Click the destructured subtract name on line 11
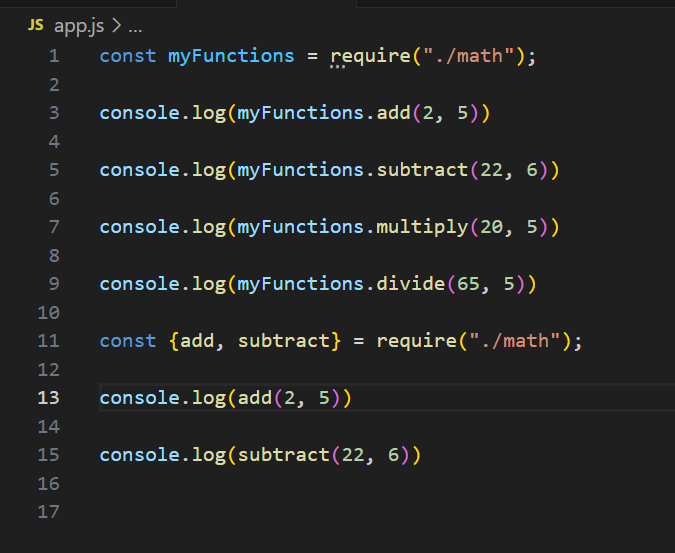 [284, 341]
